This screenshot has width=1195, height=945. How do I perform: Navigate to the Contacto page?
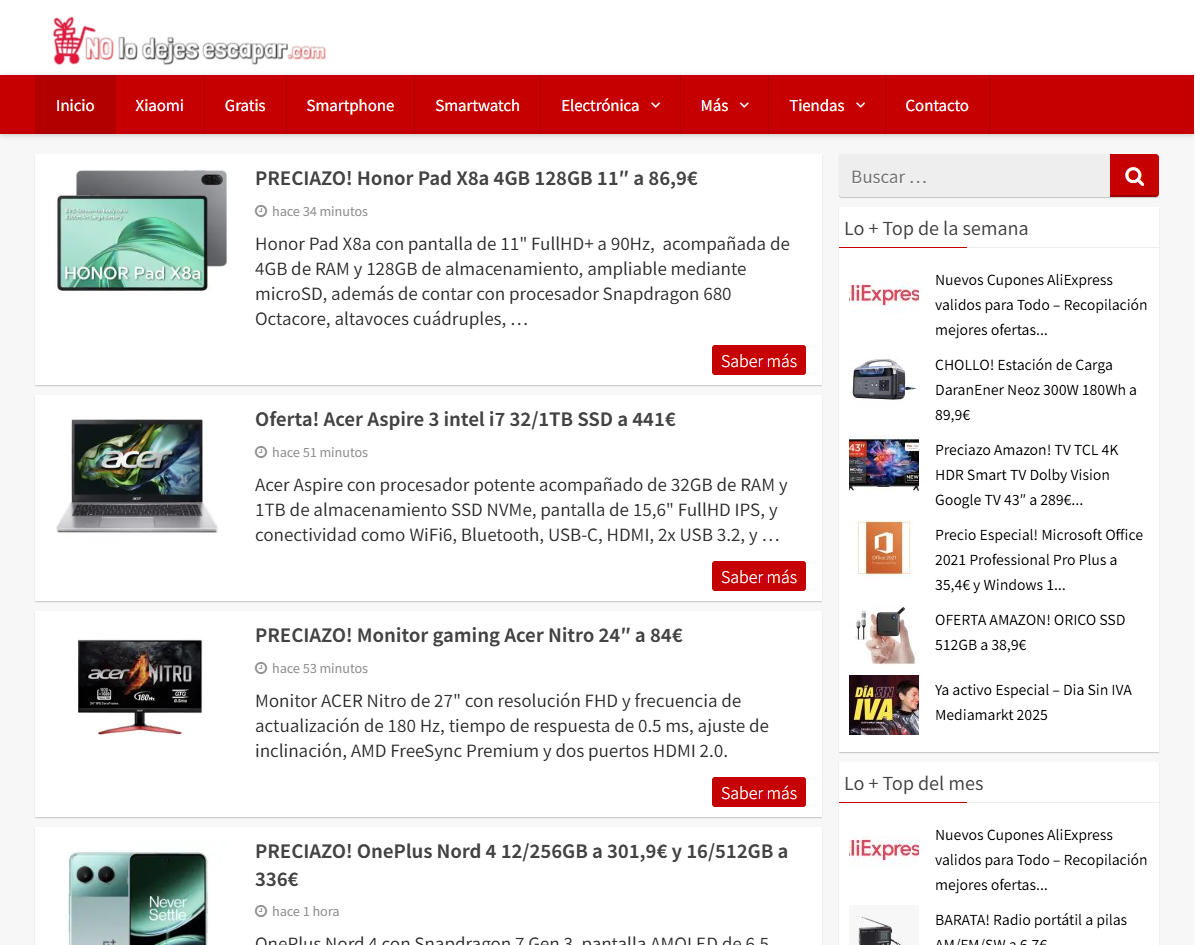pyautogui.click(x=936, y=105)
